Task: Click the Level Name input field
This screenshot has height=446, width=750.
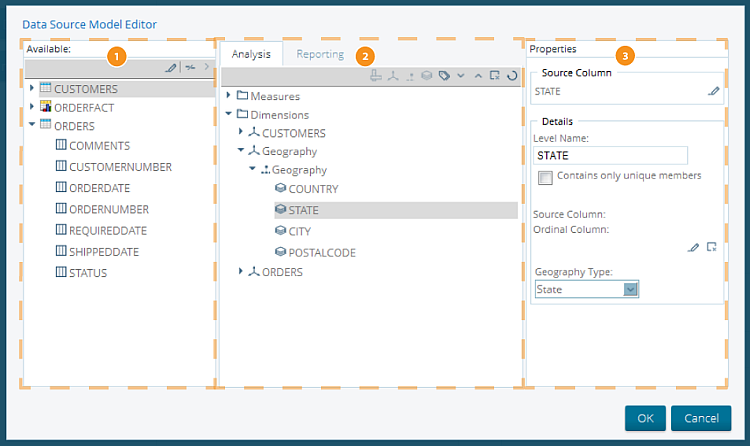Action: pyautogui.click(x=610, y=155)
